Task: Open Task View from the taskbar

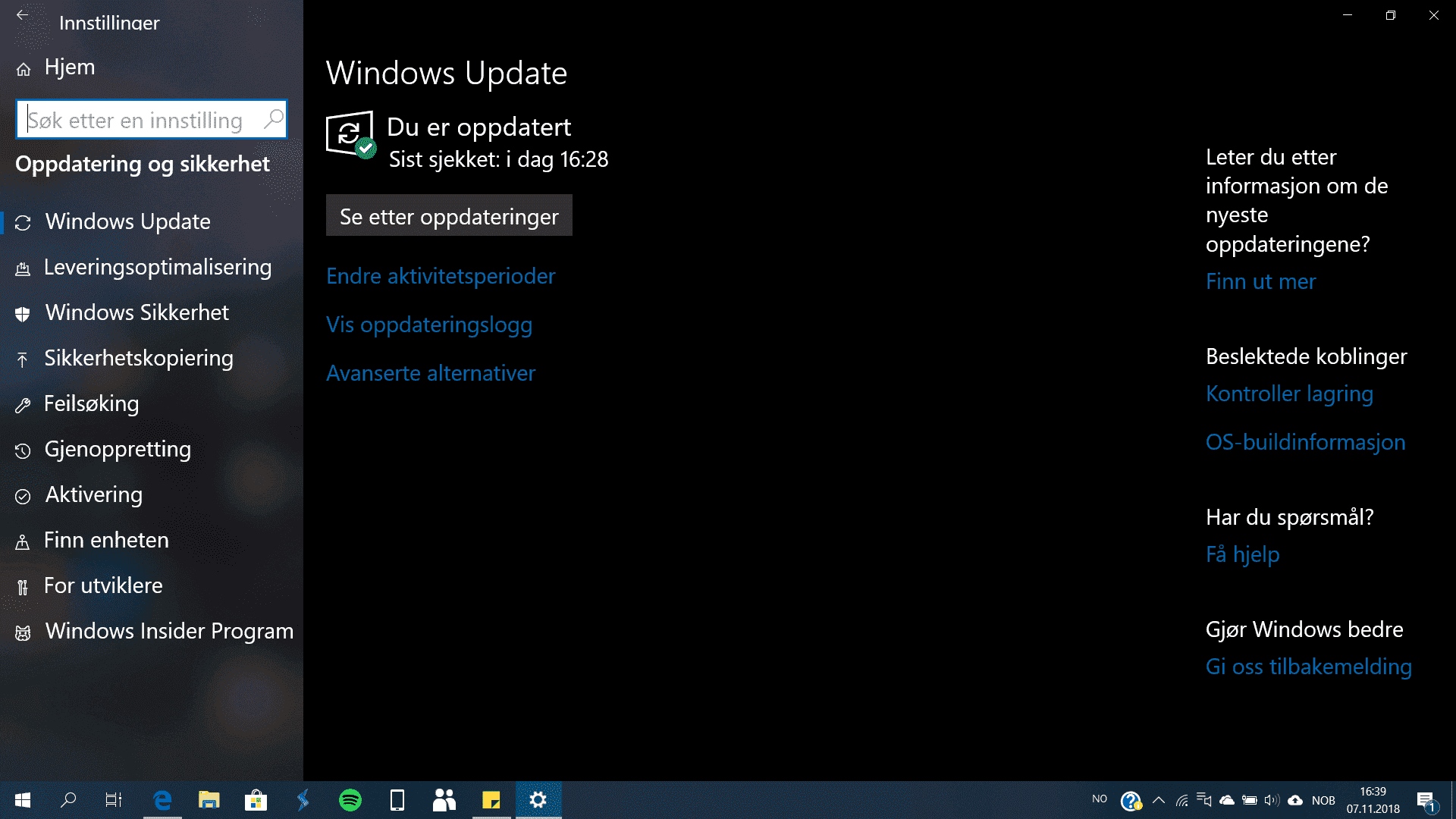Action: point(114,800)
